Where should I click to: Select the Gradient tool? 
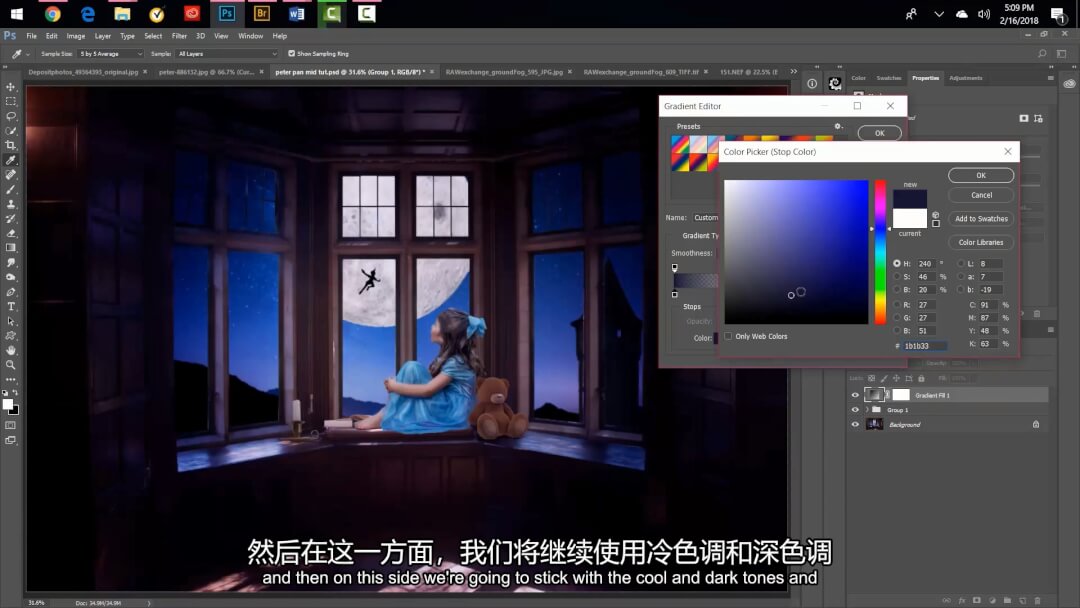click(x=10, y=248)
